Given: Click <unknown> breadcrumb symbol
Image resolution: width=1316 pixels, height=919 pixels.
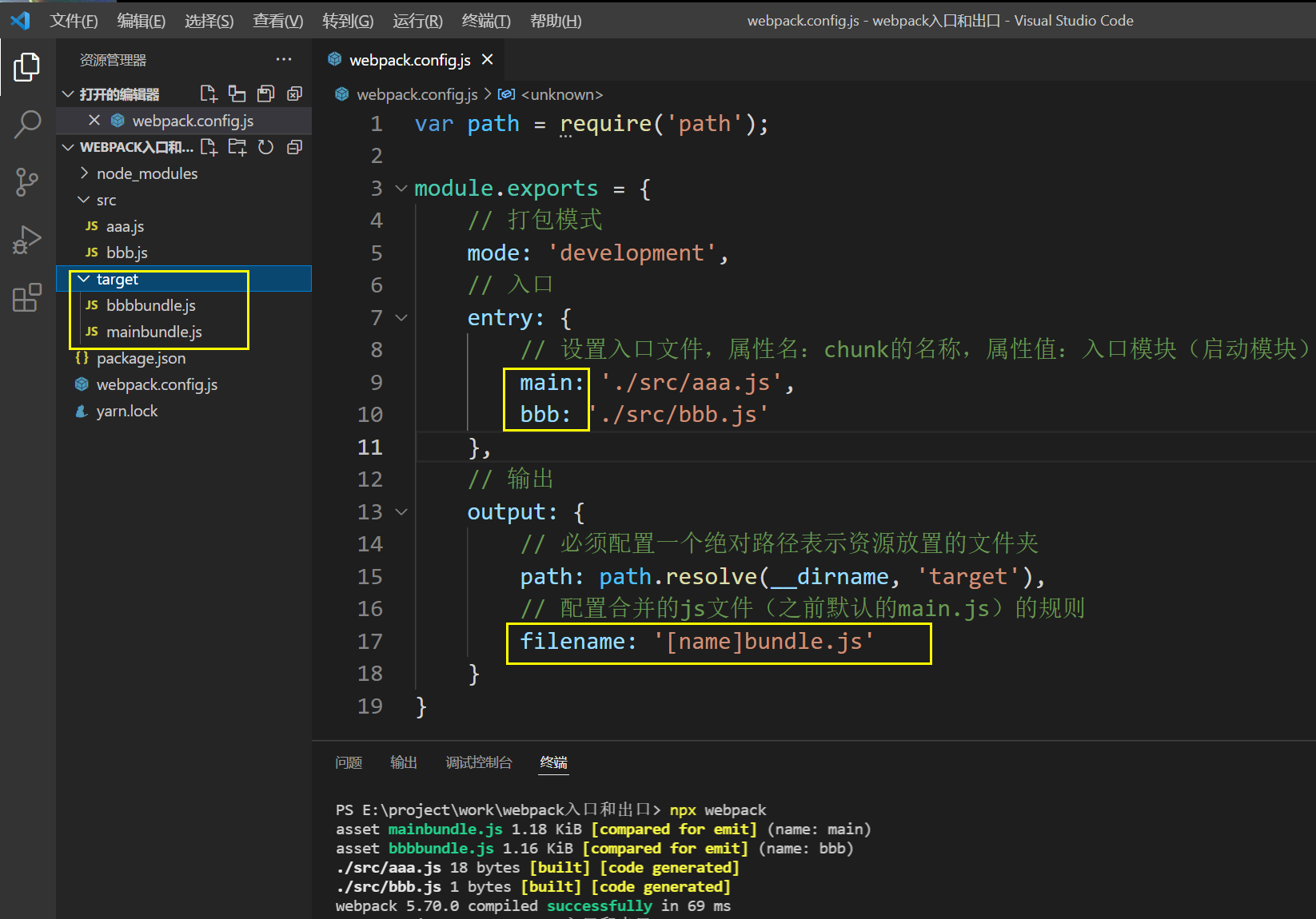Looking at the screenshot, I should pyautogui.click(x=562, y=94).
